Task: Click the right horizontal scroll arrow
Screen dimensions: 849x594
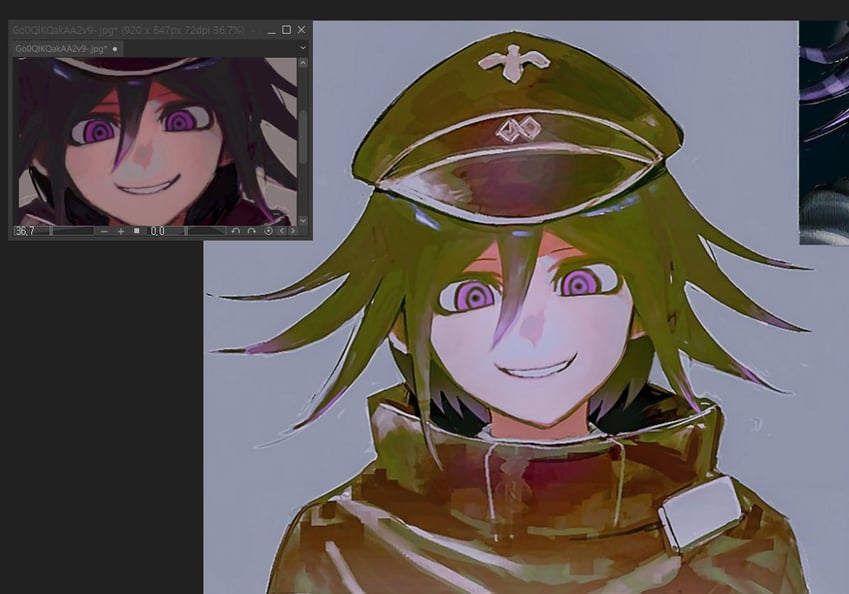Action: point(292,231)
